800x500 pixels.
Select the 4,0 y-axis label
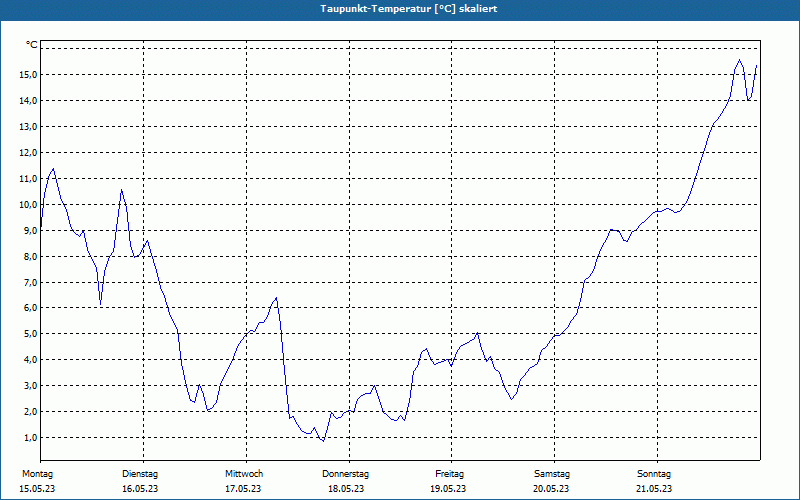(x=30, y=360)
